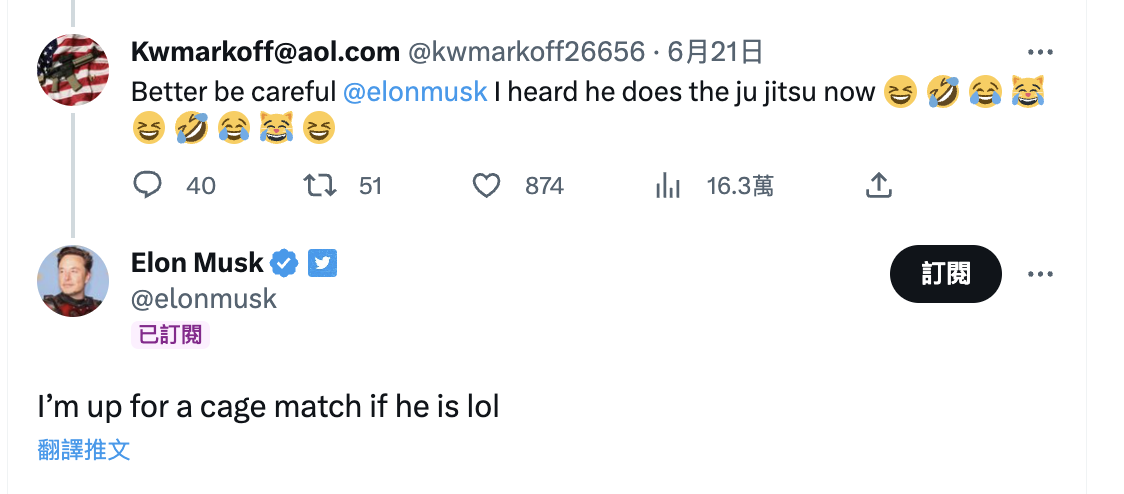Screen dimensions: 1124x494
Task: Click the reply speech bubble icon
Action: 148,186
